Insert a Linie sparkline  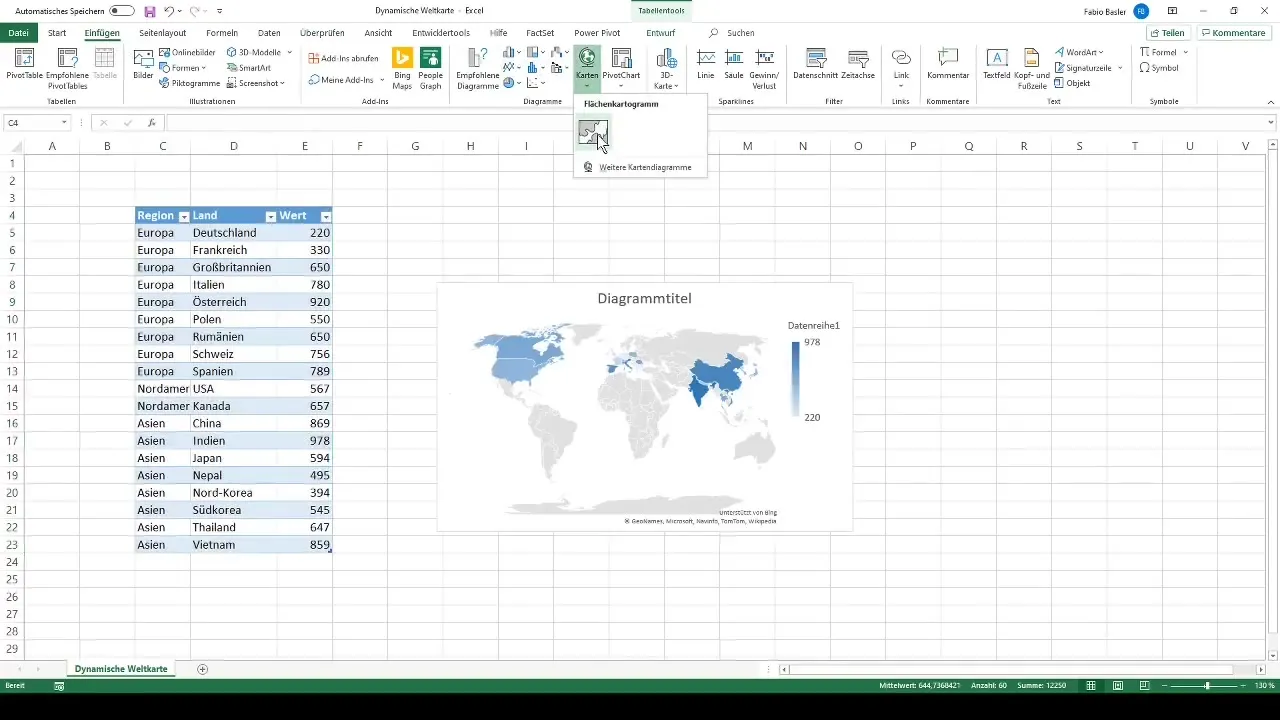[706, 64]
